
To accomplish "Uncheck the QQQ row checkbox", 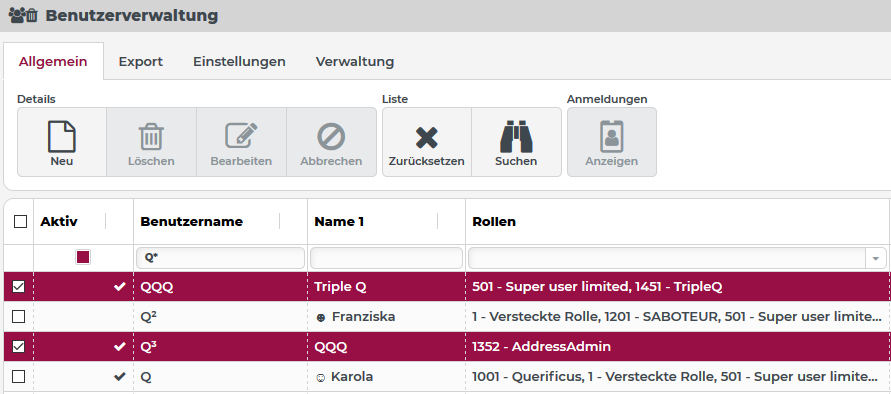I will pyautogui.click(x=19, y=287).
